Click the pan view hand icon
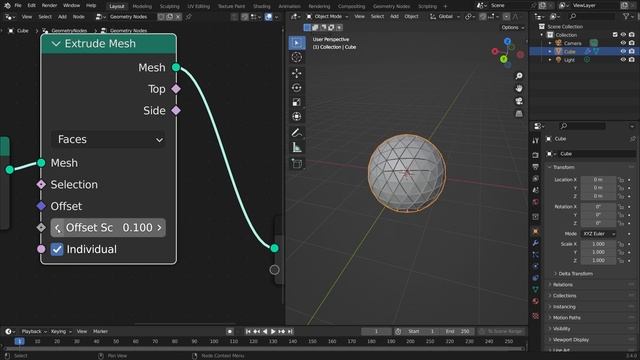The width and height of the screenshot is (640, 360). click(x=519, y=88)
